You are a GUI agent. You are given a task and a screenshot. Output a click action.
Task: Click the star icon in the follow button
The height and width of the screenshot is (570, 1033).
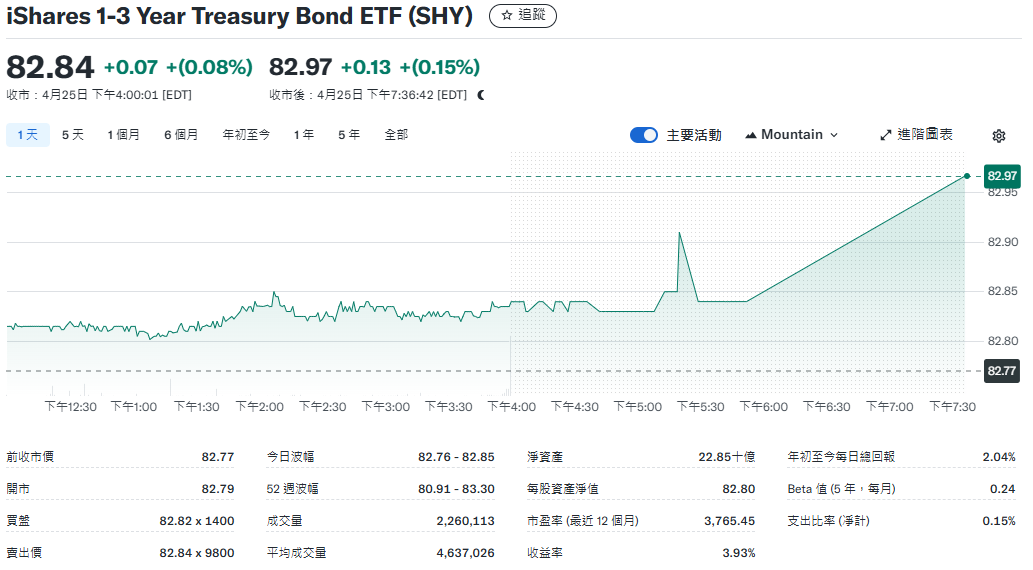tap(507, 16)
